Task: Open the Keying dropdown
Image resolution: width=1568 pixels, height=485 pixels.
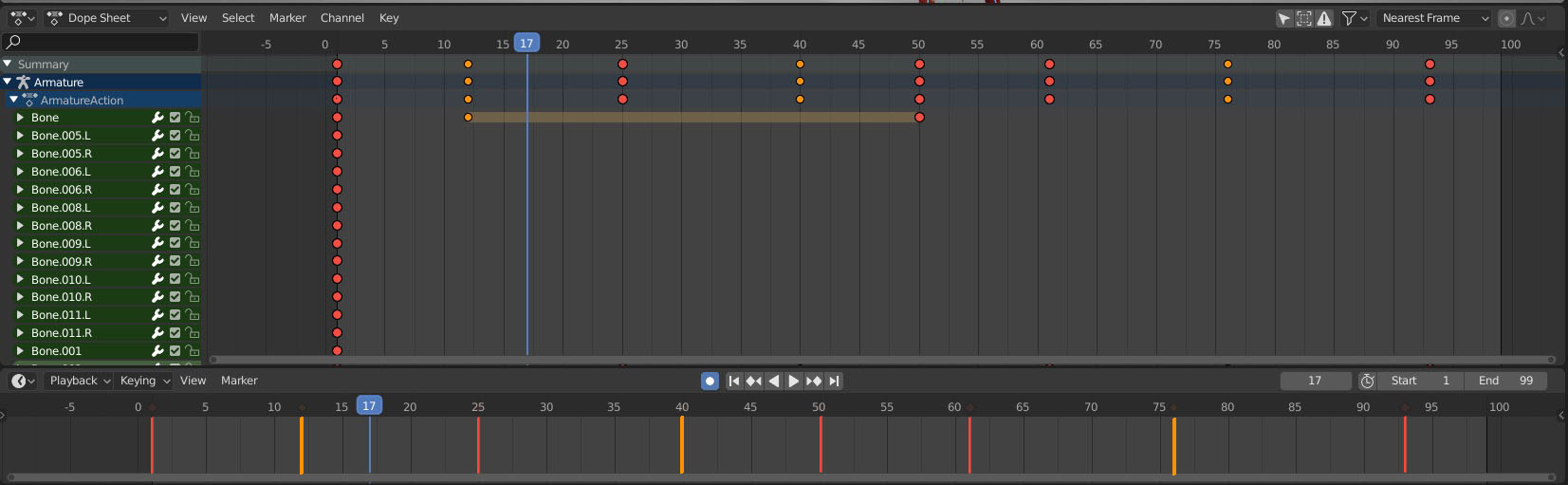Action: (144, 381)
